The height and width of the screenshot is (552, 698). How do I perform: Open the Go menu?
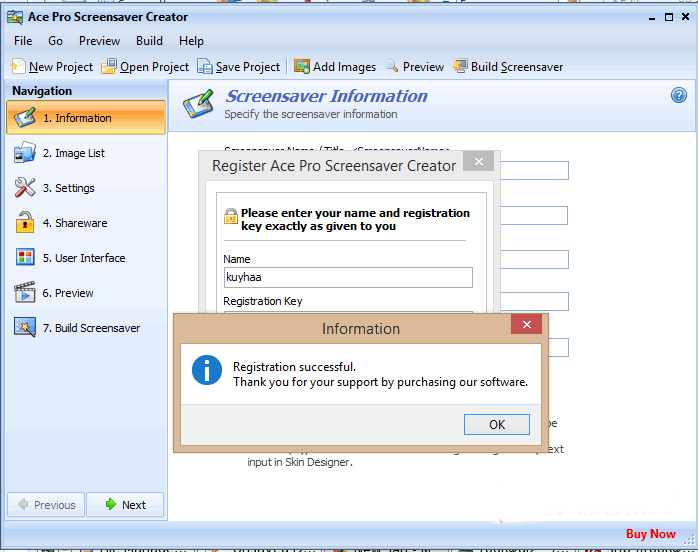coord(56,41)
